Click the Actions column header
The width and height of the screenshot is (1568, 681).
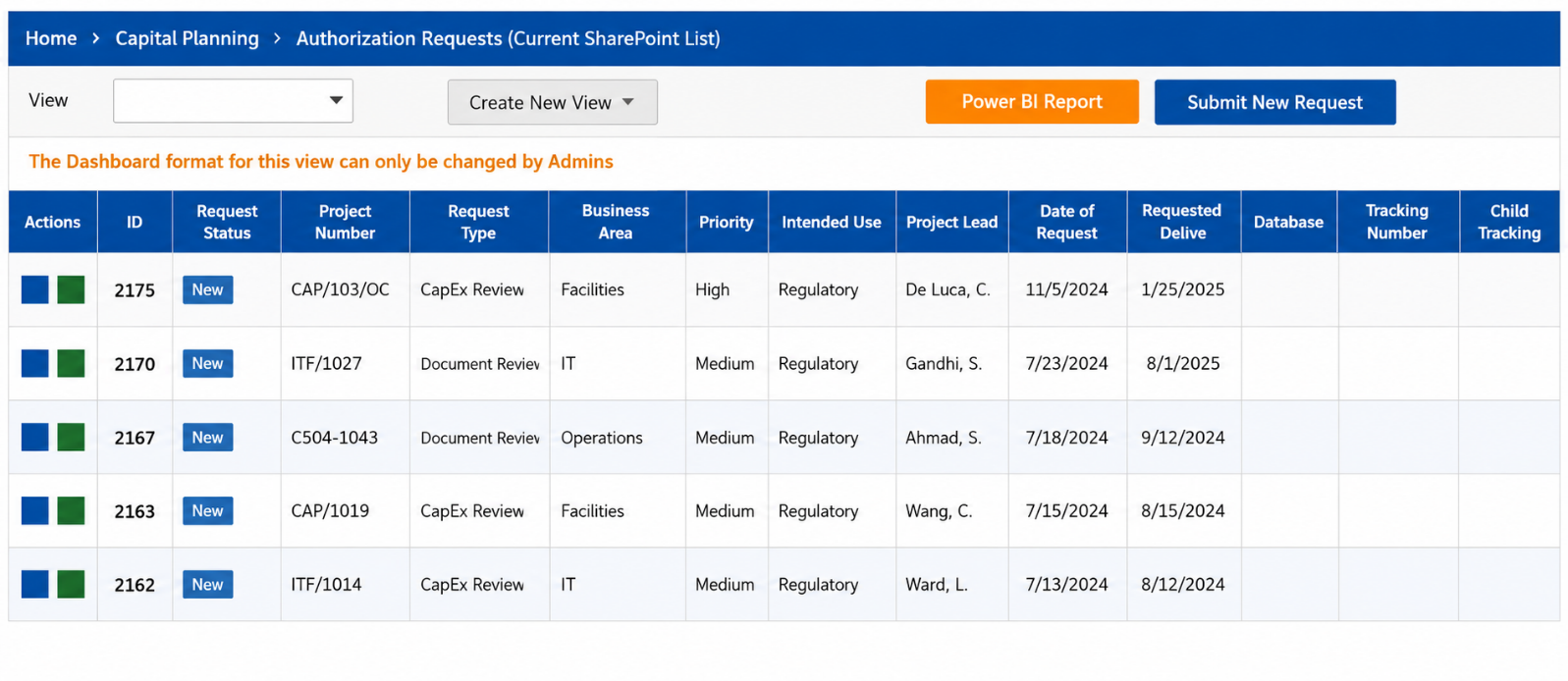point(53,222)
